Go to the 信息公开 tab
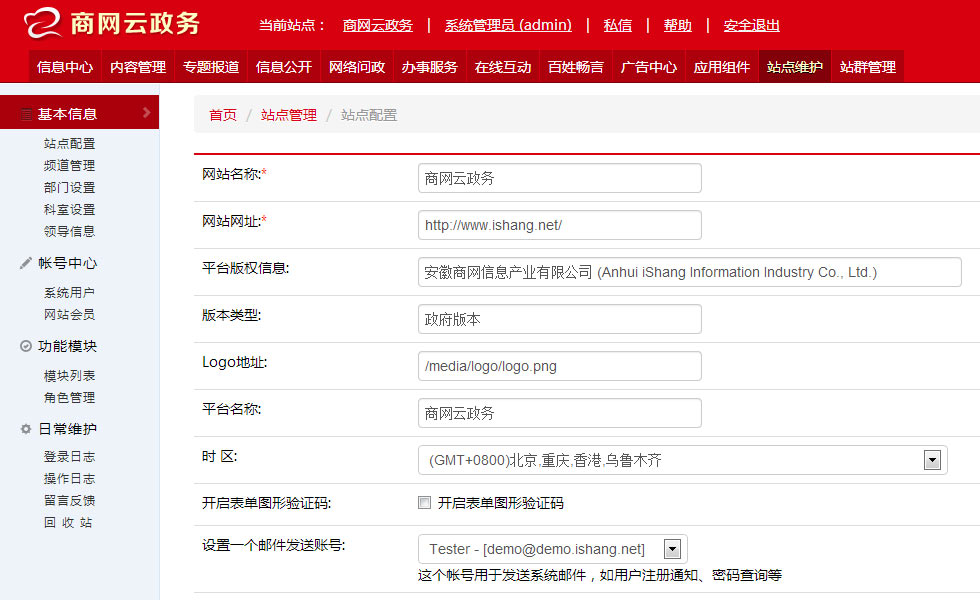 coord(284,67)
